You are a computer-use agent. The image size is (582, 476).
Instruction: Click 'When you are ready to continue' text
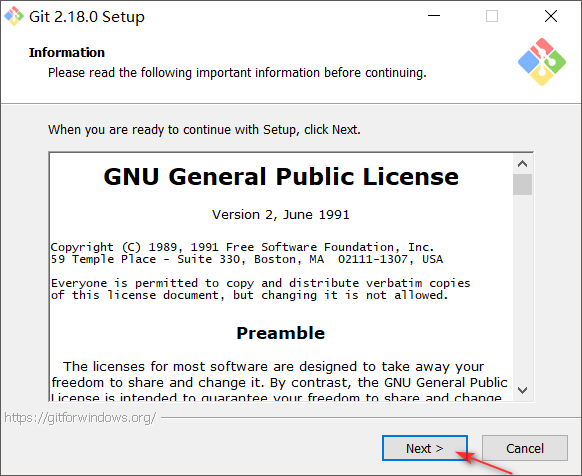204,130
